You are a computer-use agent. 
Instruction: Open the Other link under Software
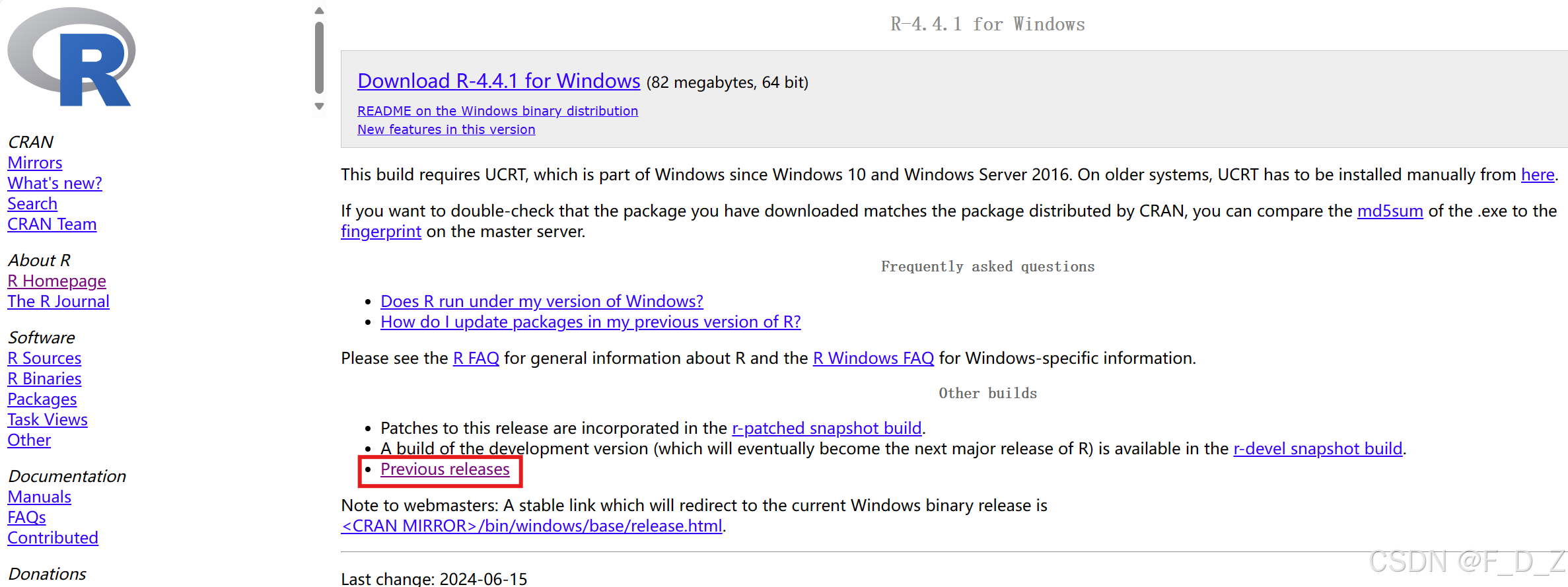[x=29, y=440]
